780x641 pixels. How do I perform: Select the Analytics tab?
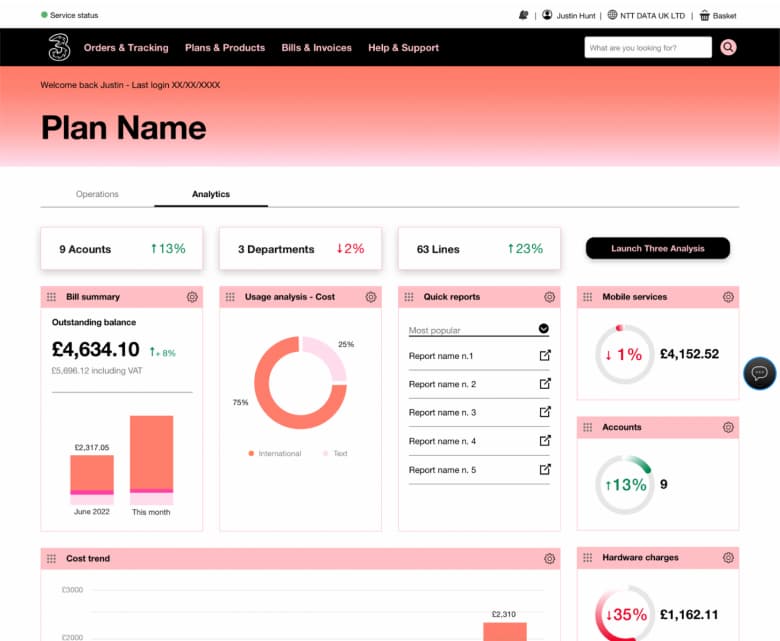tap(211, 194)
